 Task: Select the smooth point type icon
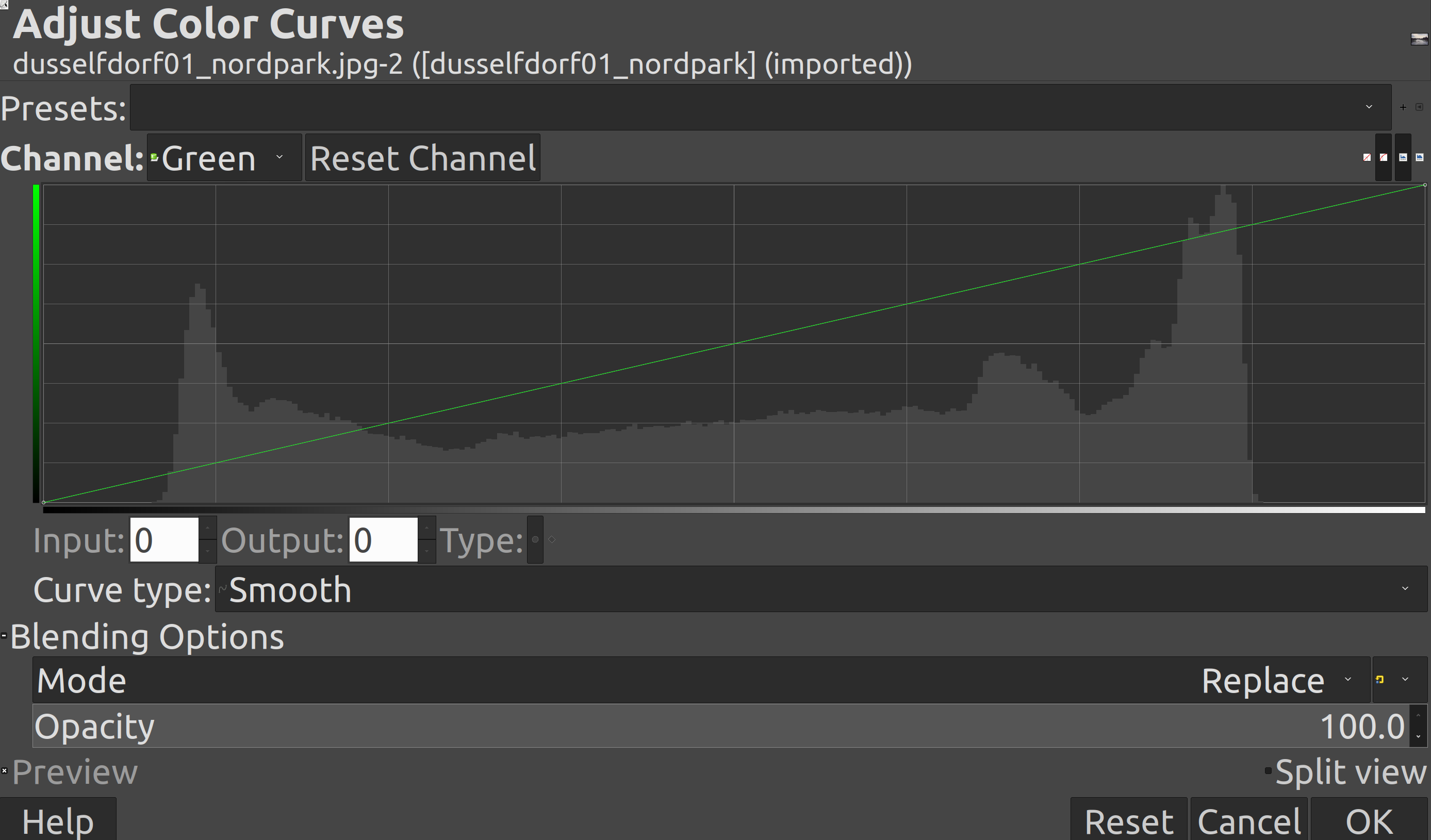coord(535,539)
